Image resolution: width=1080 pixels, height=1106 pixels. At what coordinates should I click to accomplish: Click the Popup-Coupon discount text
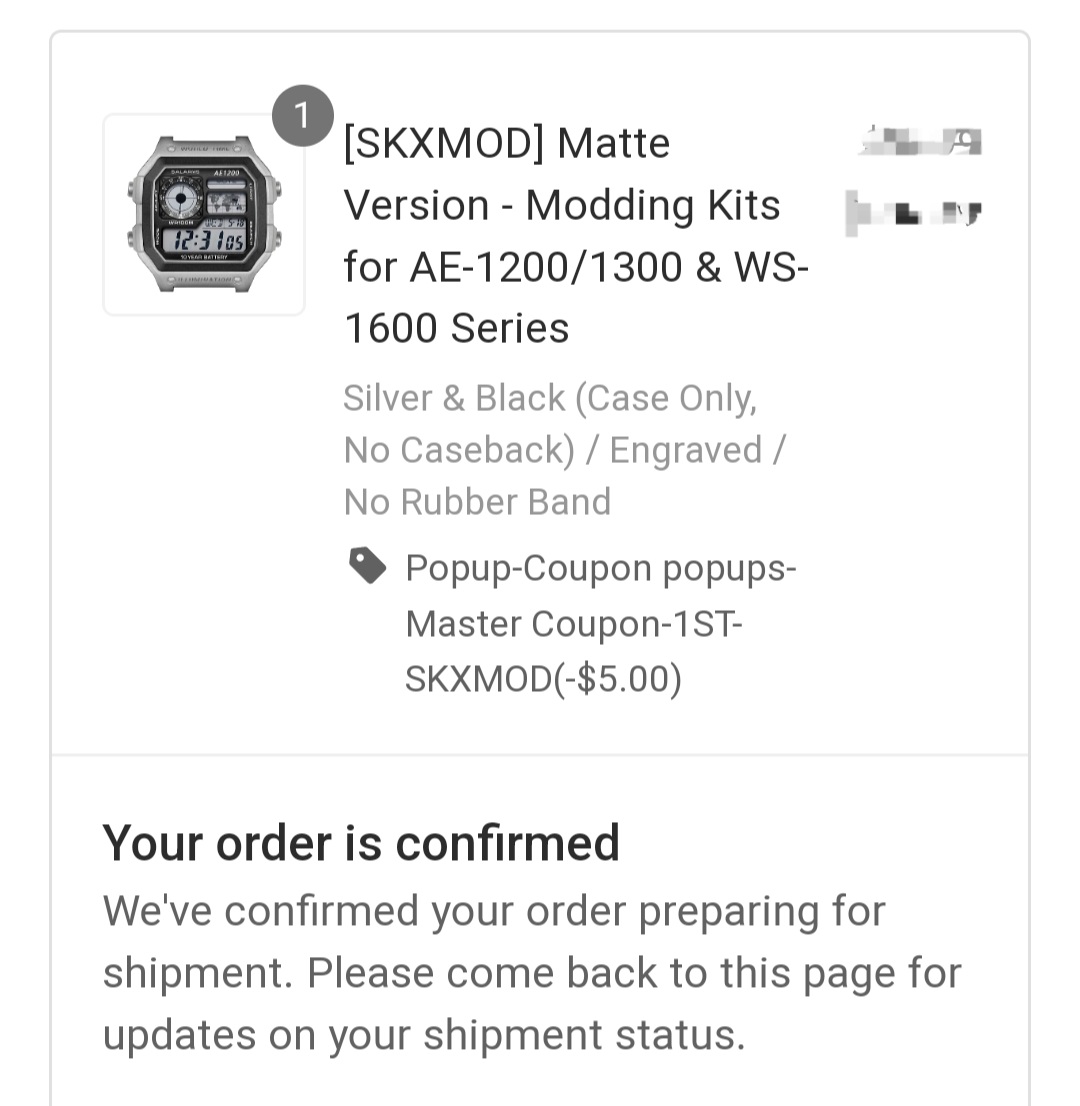click(x=600, y=623)
